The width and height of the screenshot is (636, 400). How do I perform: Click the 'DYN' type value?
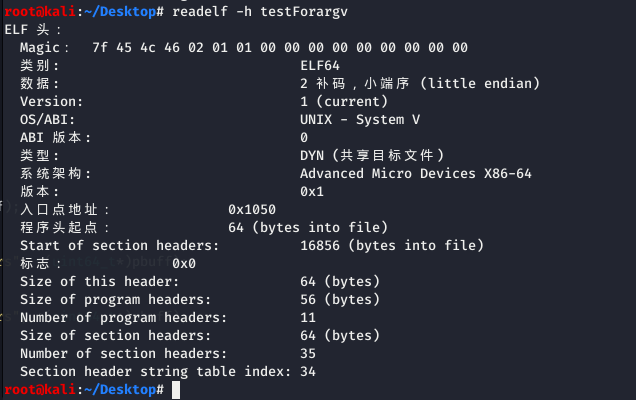point(312,155)
